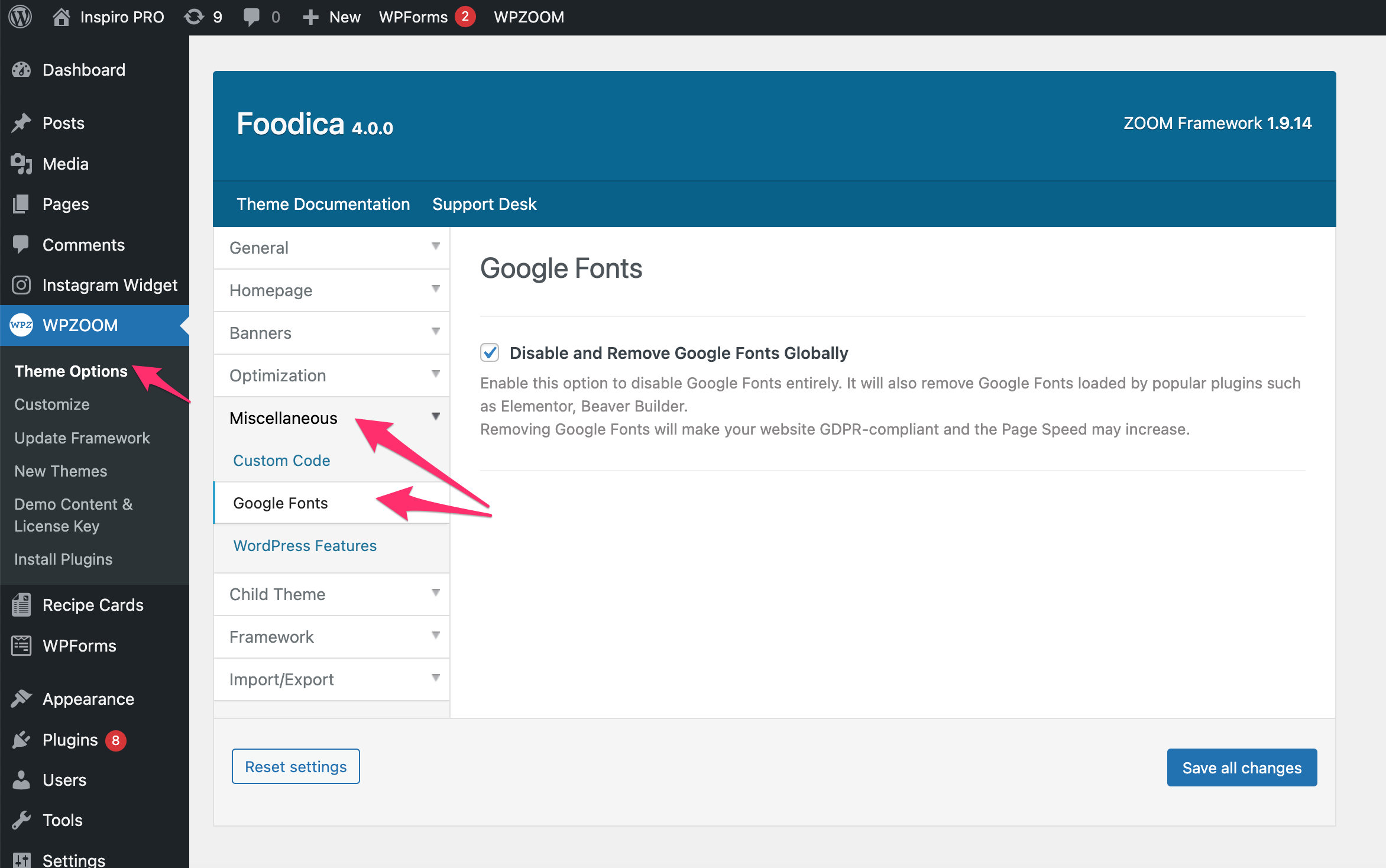The height and width of the screenshot is (868, 1386).
Task: Click the WordPress logo icon
Action: (20, 17)
